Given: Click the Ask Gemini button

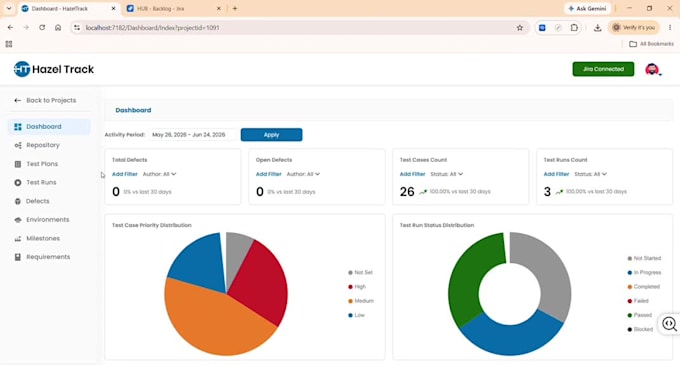Looking at the screenshot, I should click(587, 8).
